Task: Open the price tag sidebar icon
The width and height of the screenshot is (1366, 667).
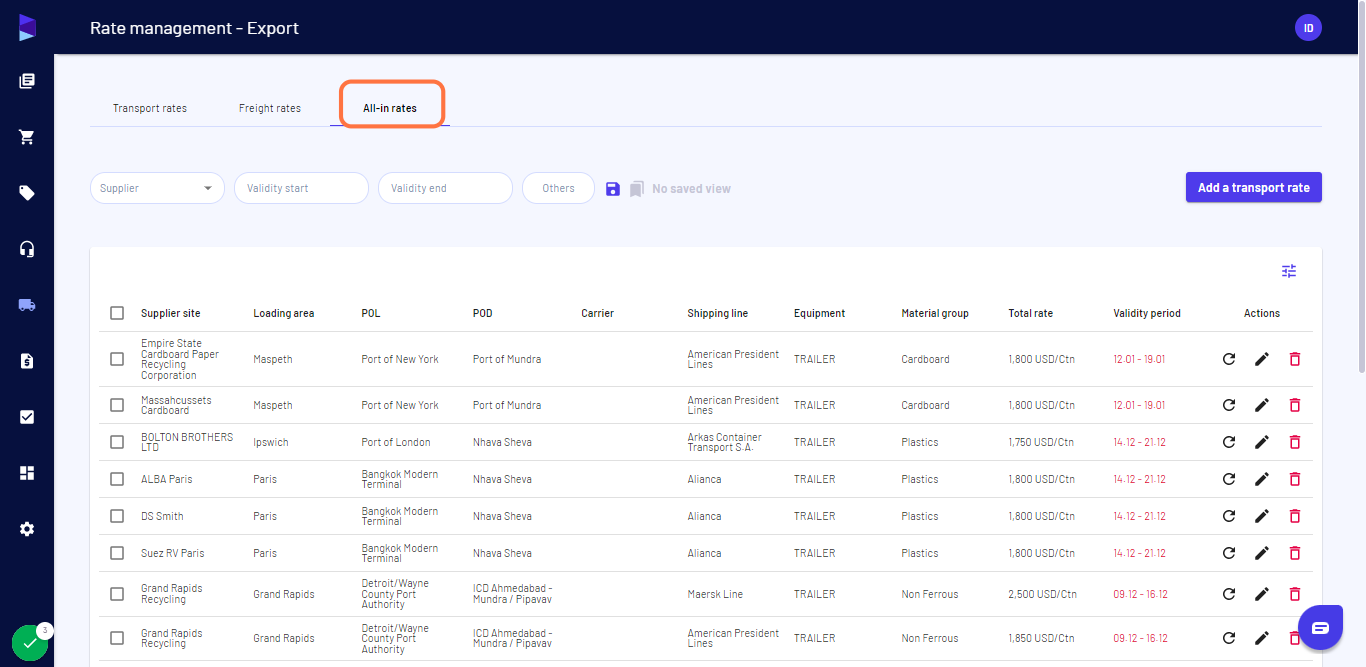Action: pos(27,193)
